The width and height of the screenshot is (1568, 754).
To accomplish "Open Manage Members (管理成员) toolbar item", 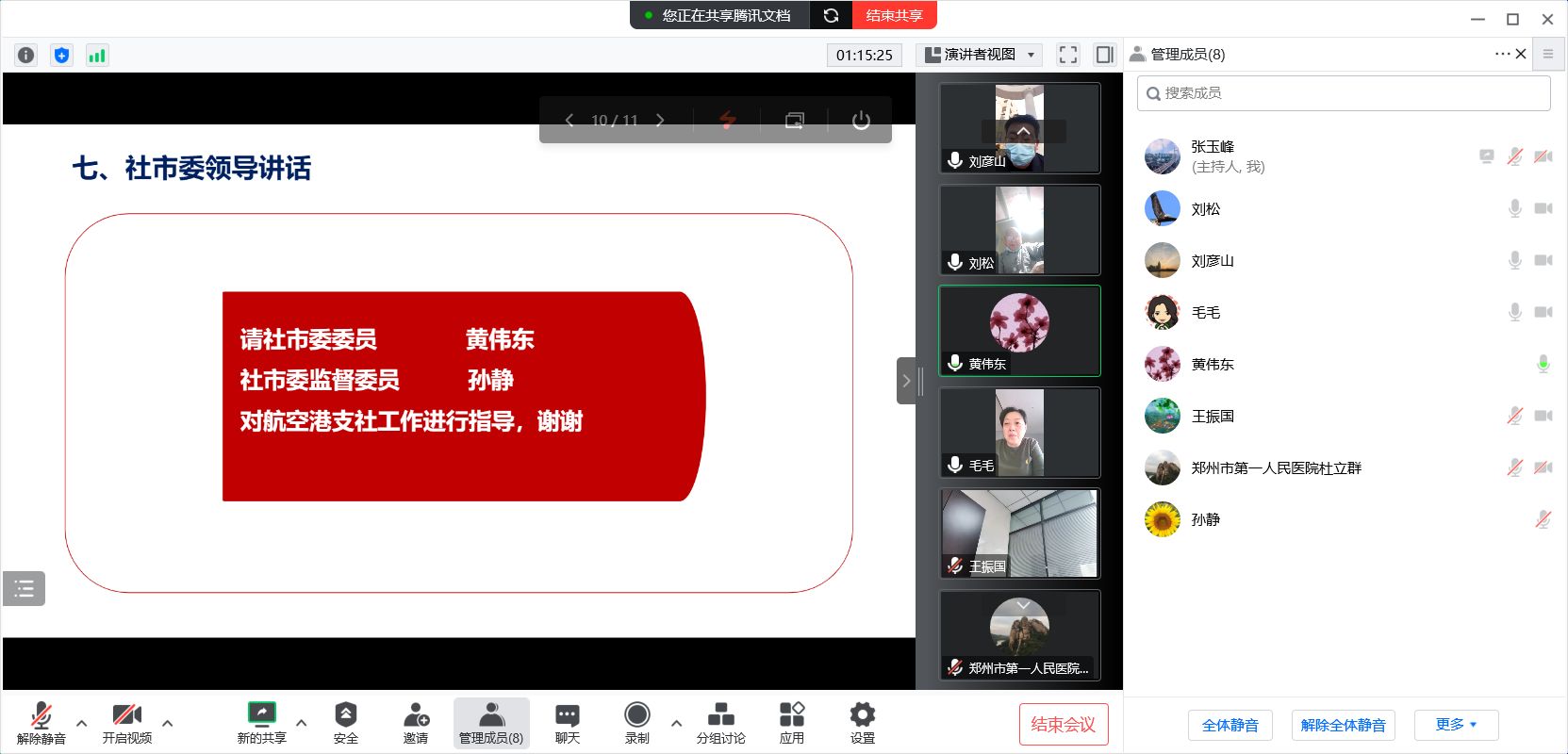I will (491, 722).
